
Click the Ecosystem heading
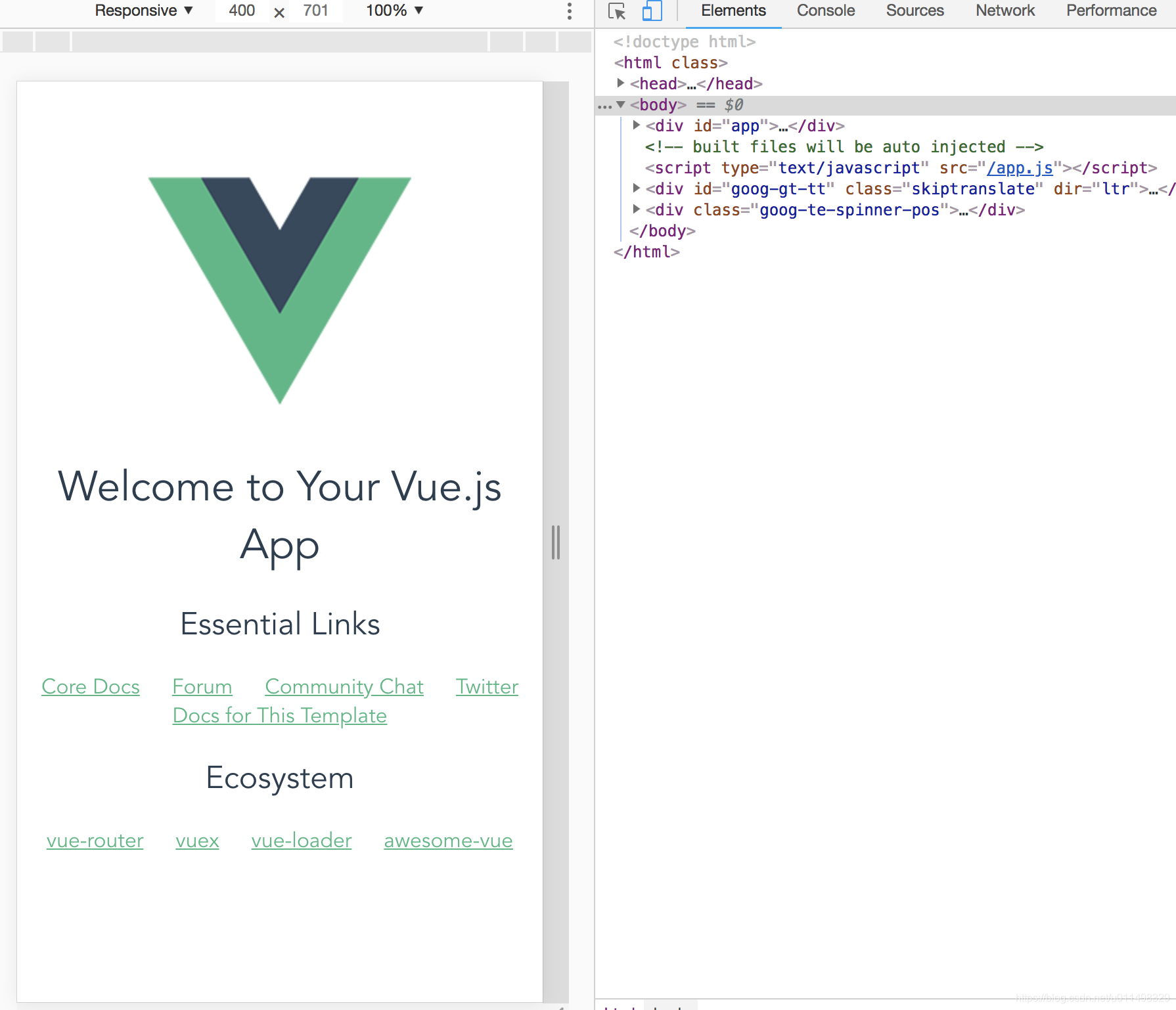[280, 778]
